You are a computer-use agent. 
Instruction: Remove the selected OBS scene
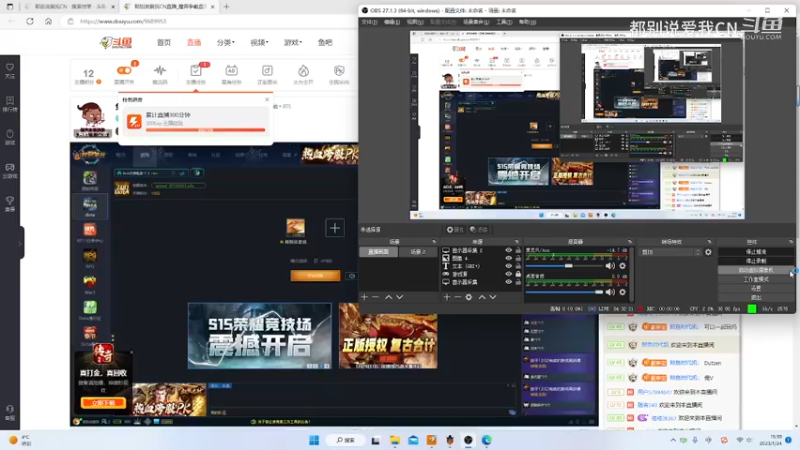pos(376,297)
